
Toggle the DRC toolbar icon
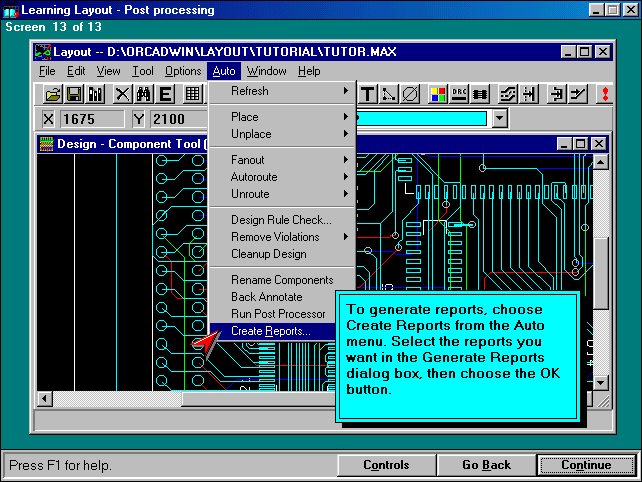point(460,94)
